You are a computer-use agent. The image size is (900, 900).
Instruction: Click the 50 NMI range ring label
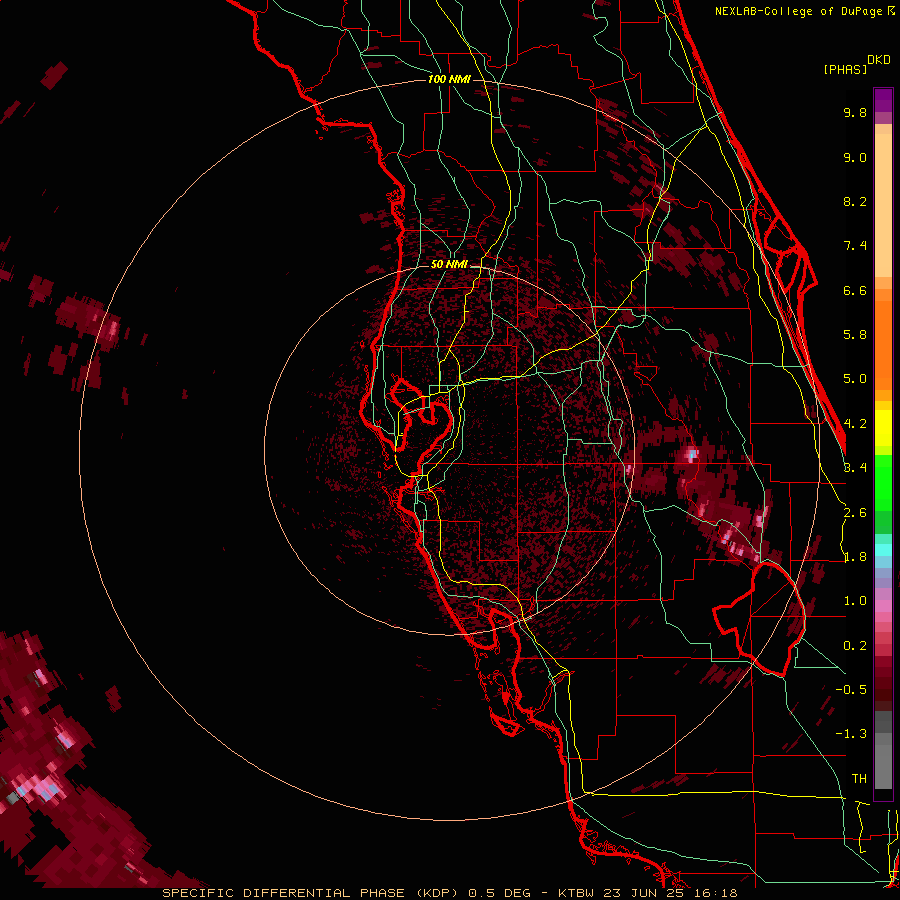coord(449,265)
